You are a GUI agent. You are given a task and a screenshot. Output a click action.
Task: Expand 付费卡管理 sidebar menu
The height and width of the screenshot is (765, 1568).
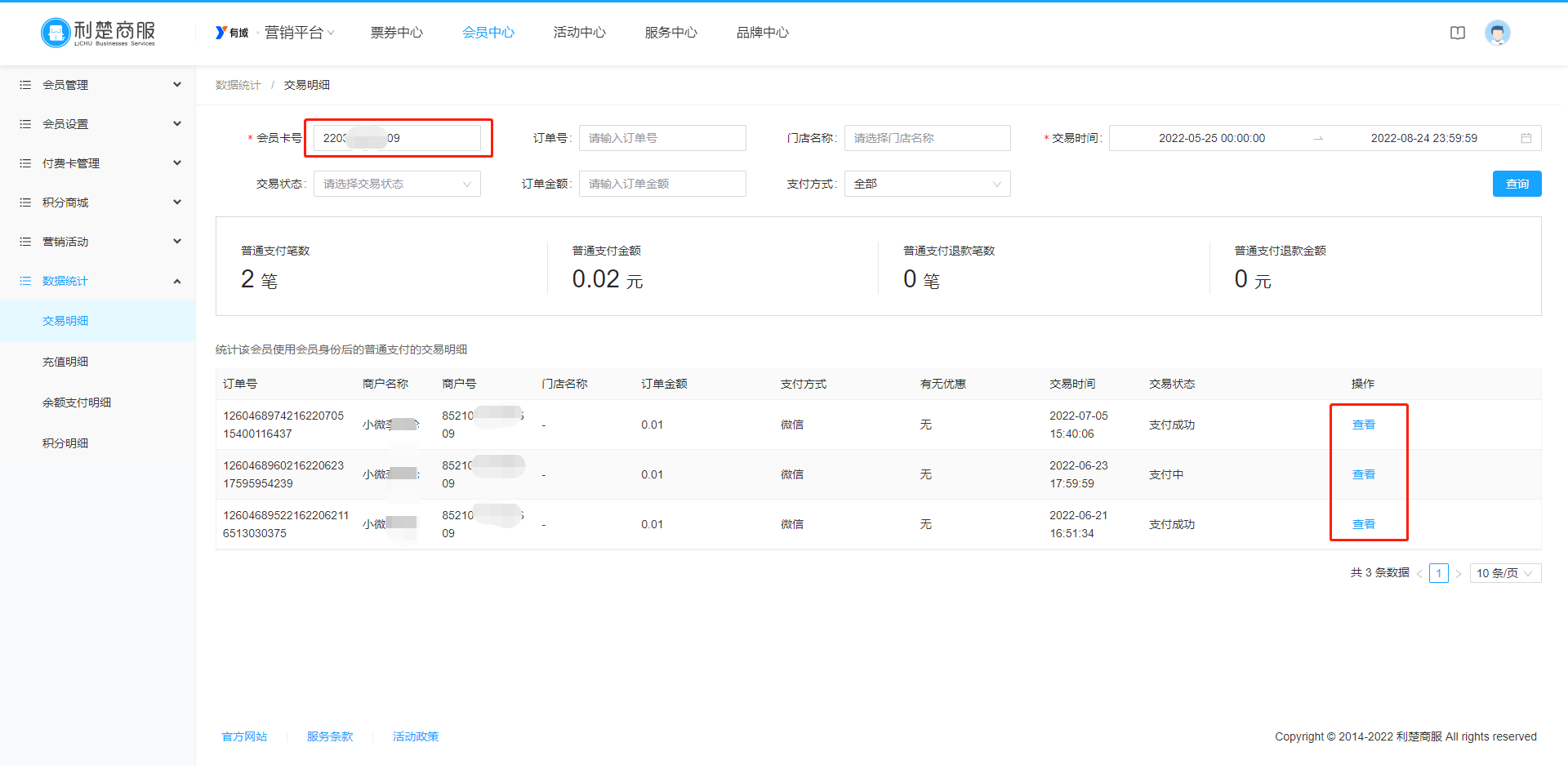[x=177, y=163]
